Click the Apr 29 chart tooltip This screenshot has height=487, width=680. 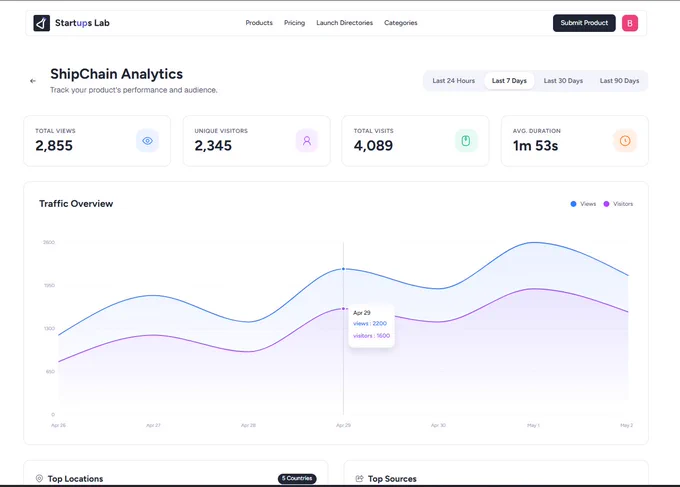(371, 324)
